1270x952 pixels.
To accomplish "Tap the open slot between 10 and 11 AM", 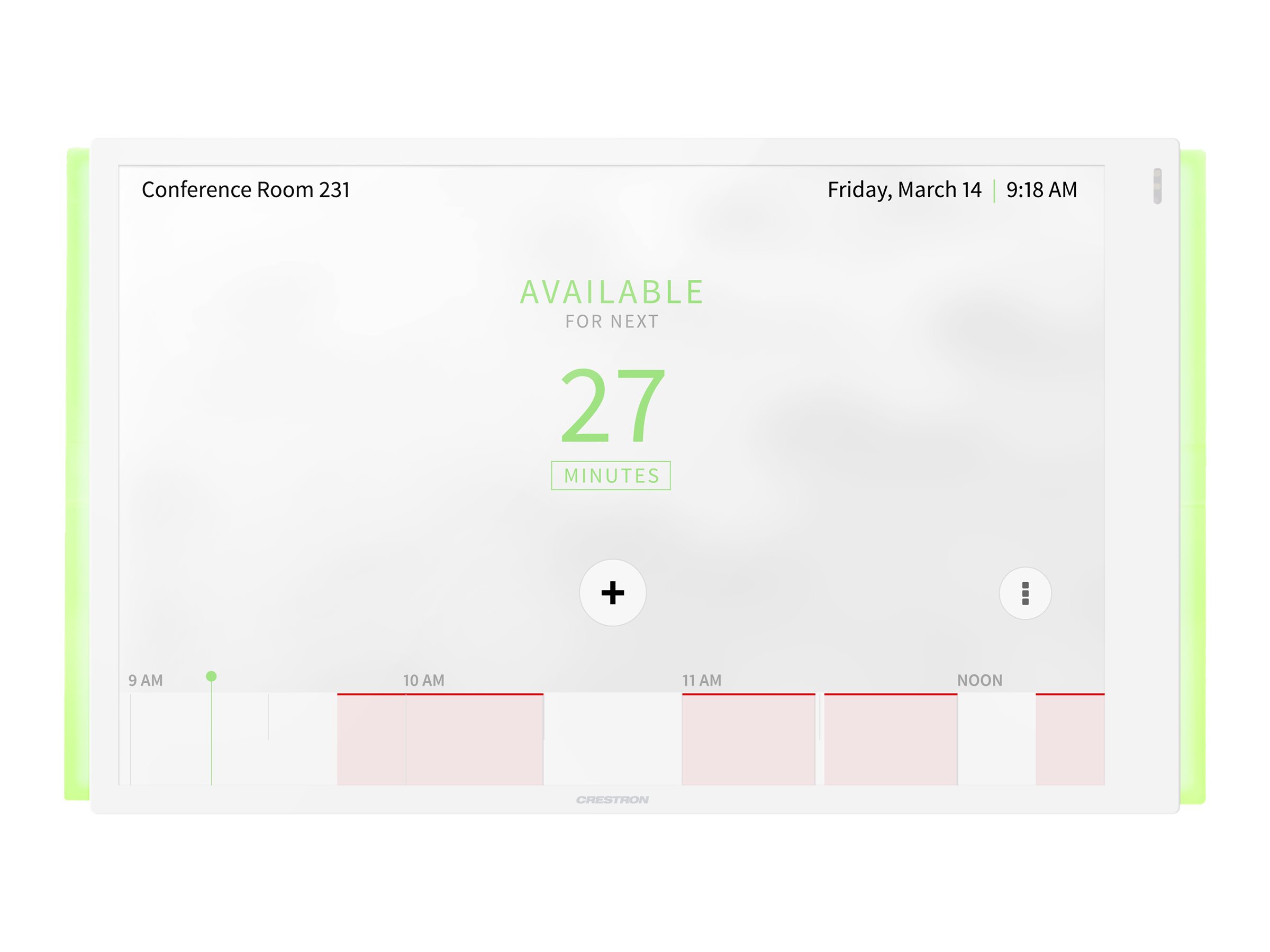I will click(612, 740).
